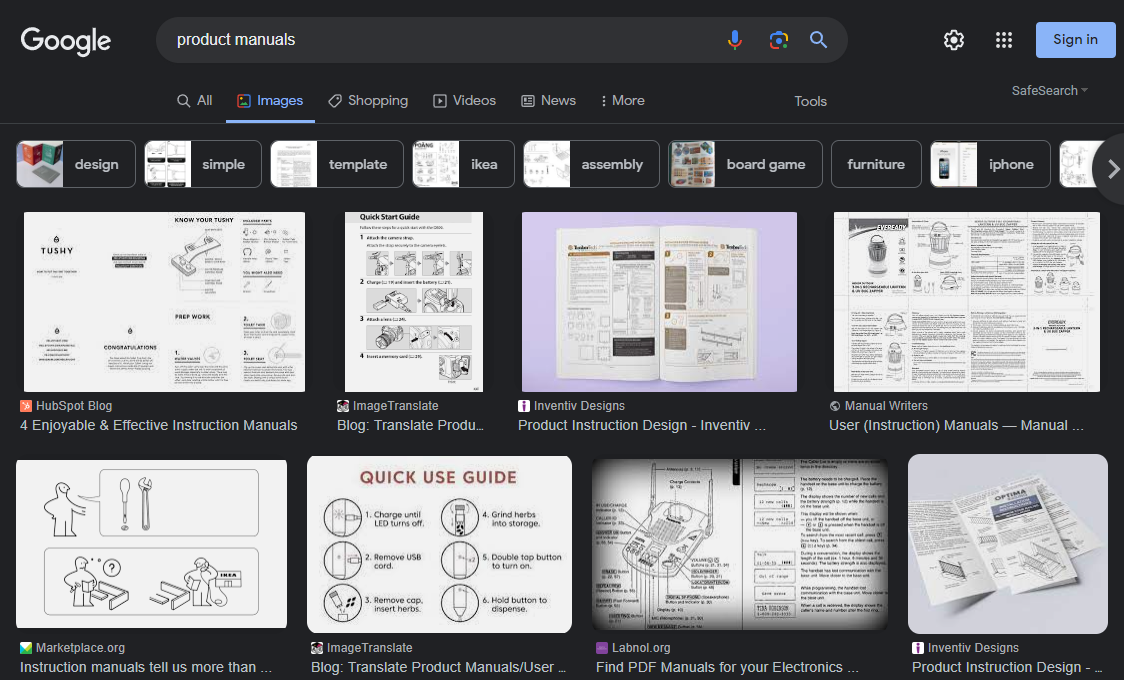Open "4 Enjoyable & Effective Instruction Manuals" link
1124x680 pixels.
[x=158, y=425]
